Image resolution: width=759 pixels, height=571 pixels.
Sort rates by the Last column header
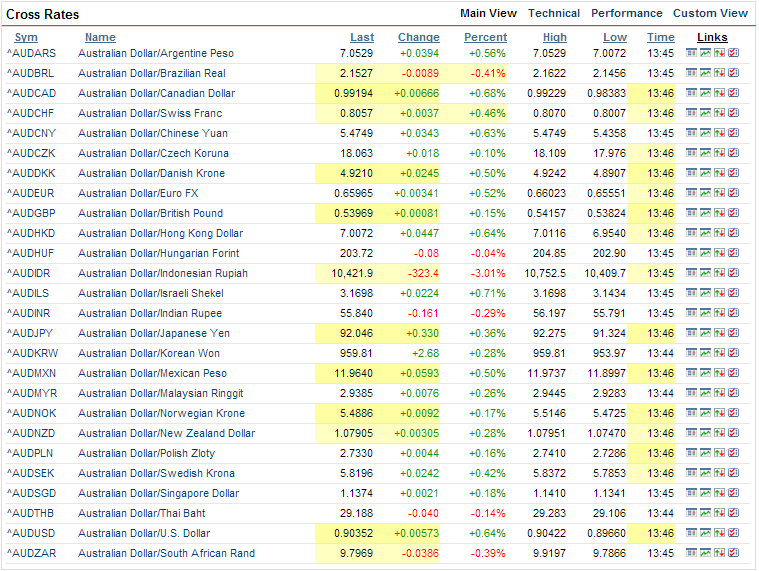(362, 37)
